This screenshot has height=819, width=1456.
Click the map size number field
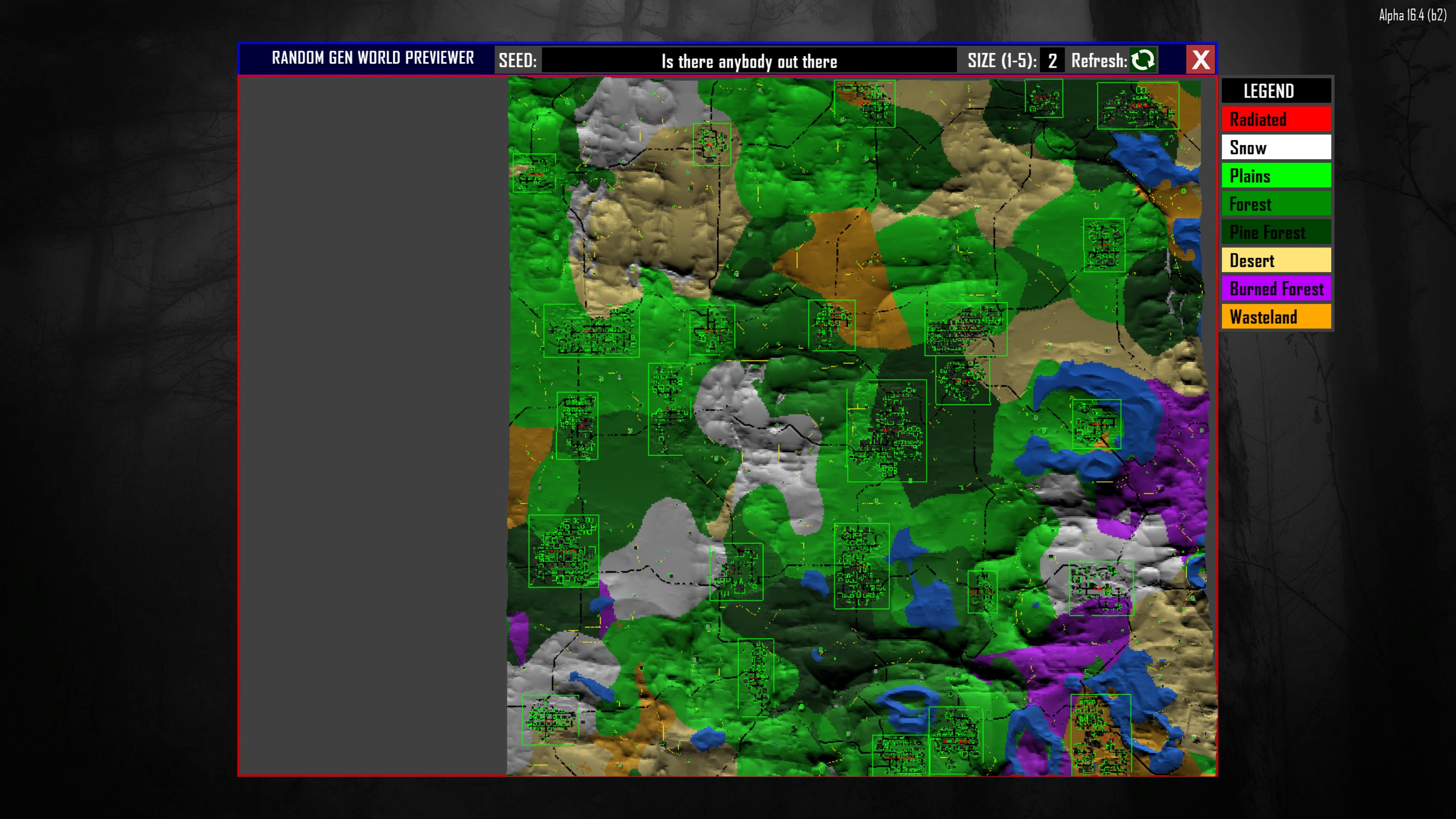coord(1052,61)
